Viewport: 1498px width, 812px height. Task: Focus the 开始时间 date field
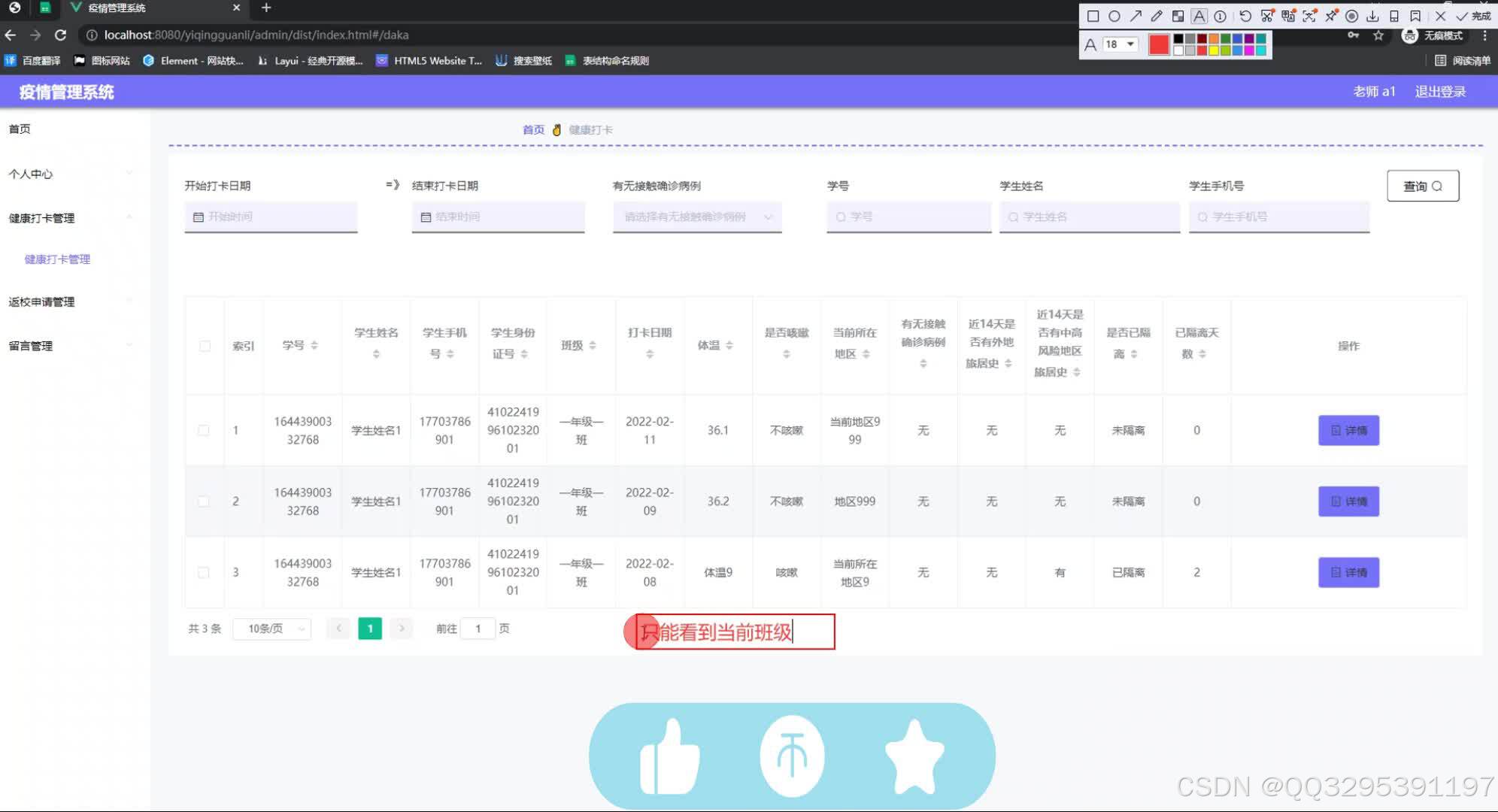click(x=271, y=217)
